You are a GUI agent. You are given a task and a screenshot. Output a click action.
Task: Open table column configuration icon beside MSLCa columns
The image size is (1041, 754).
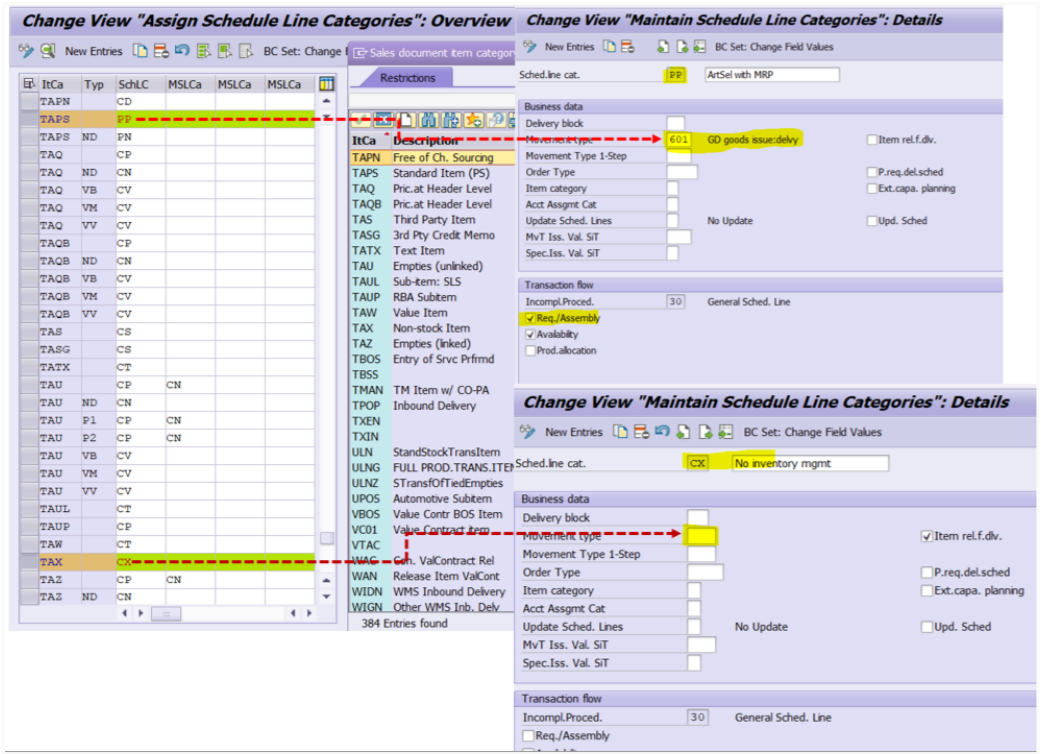(x=326, y=84)
